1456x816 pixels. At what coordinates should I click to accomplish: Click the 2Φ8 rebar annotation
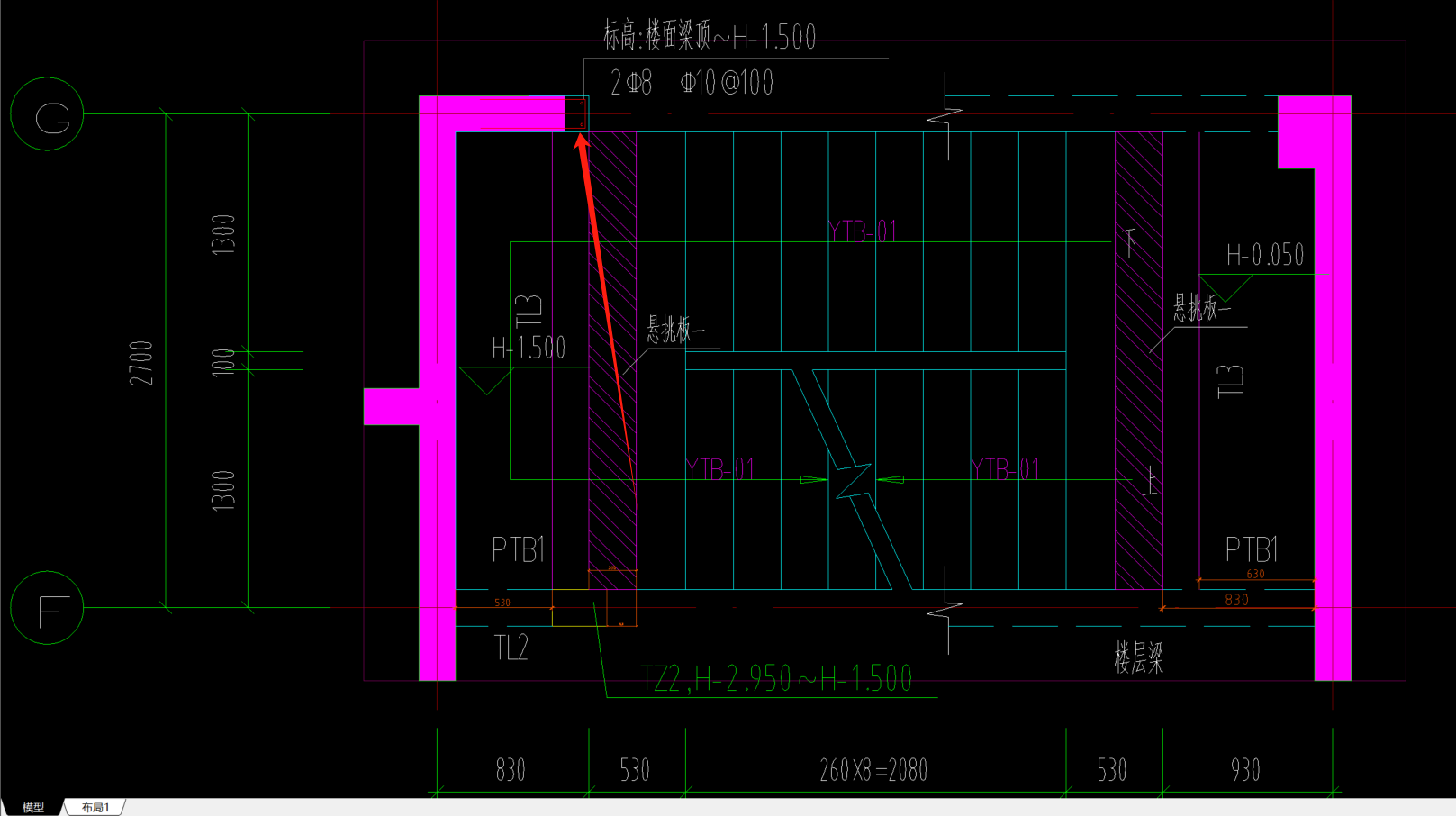click(630, 83)
